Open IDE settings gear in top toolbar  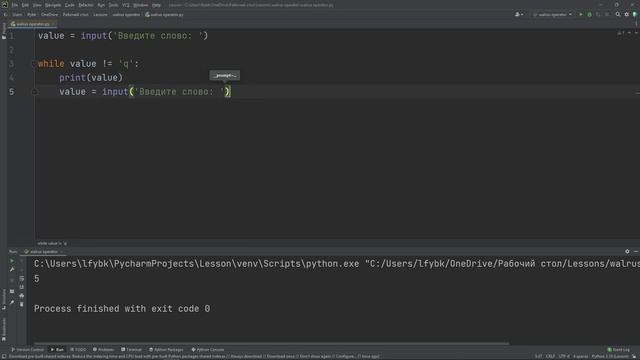pyautogui.click(x=627, y=14)
